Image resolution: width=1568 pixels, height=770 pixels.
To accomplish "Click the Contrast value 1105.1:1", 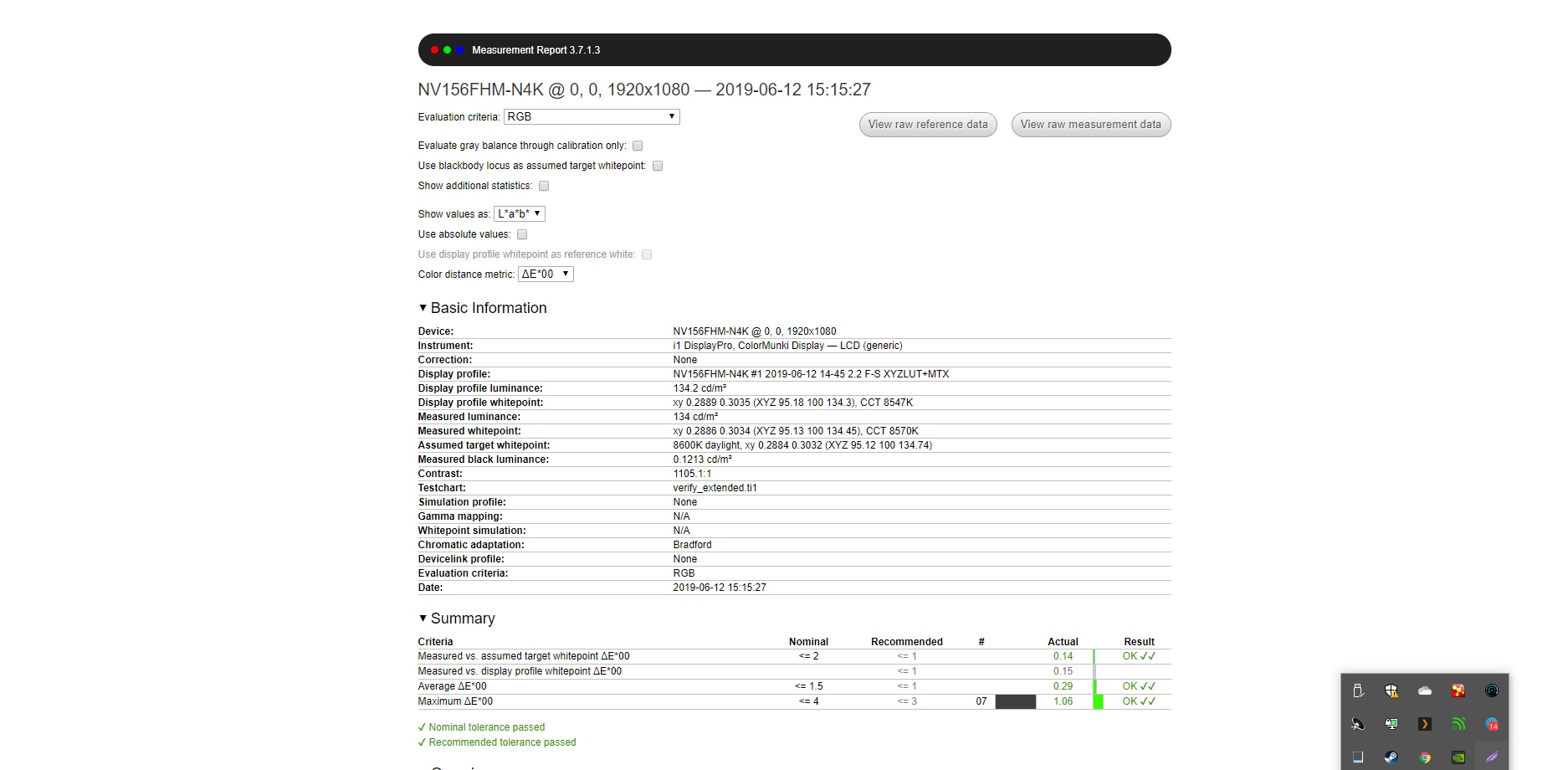I will [x=692, y=474].
